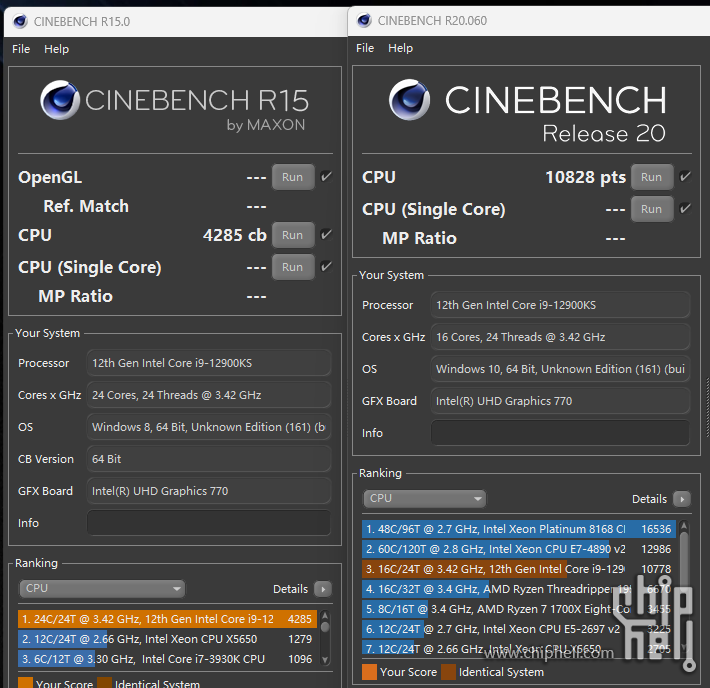The image size is (710, 688).
Task: Click the 10828 pts CPU score in R20
Action: pyautogui.click(x=585, y=177)
